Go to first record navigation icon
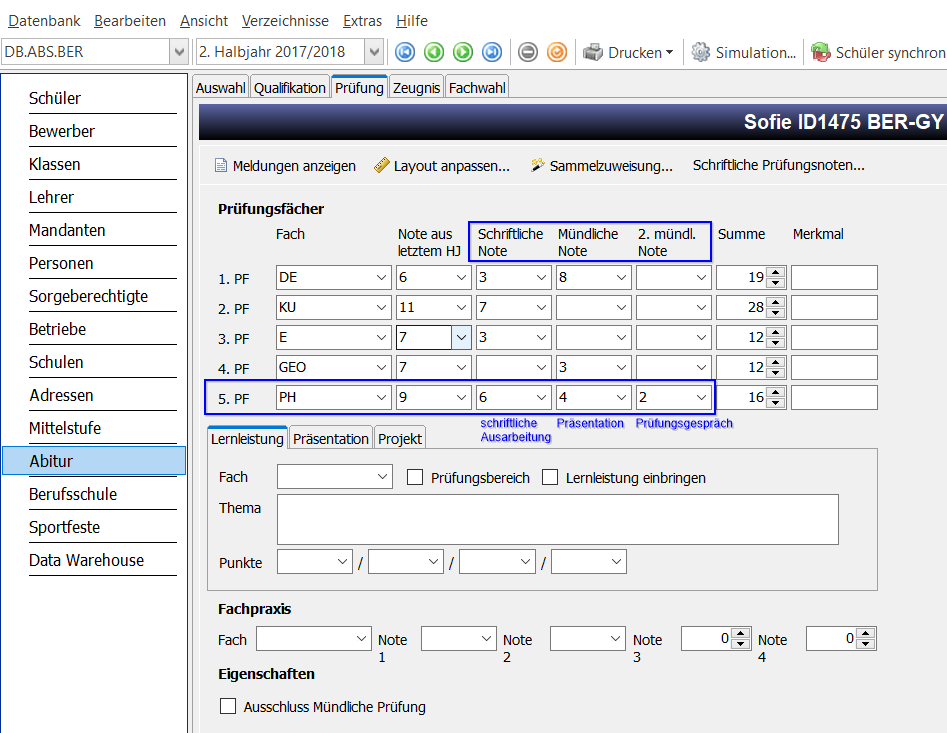This screenshot has height=733, width=947. tap(405, 53)
